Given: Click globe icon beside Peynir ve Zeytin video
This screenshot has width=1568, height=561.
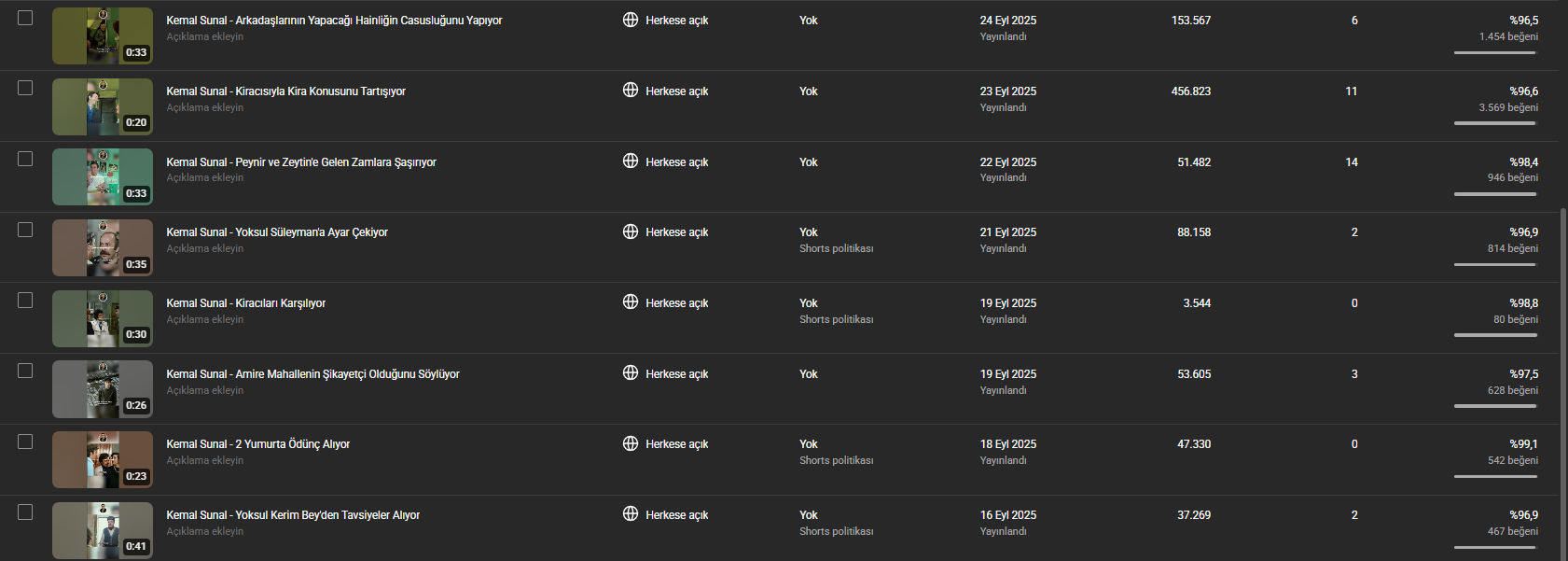Looking at the screenshot, I should coord(631,161).
